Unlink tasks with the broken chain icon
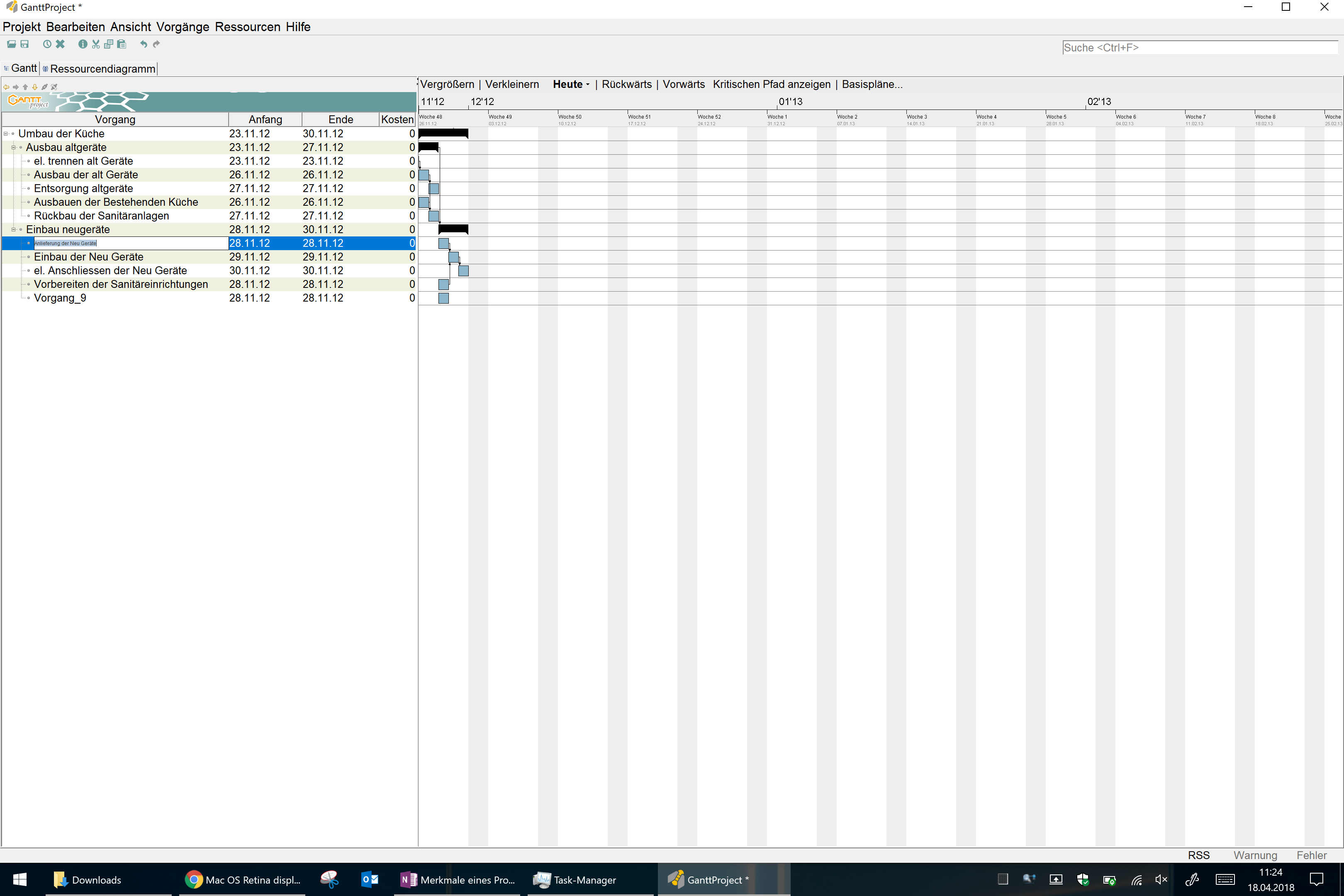 pyautogui.click(x=54, y=88)
